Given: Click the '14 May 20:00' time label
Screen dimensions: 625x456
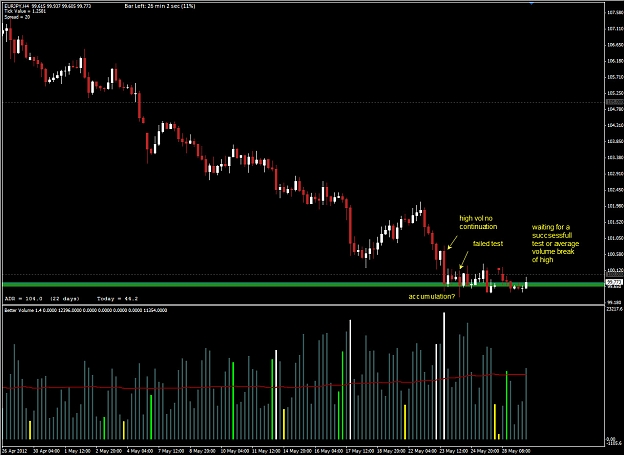Looking at the screenshot, I should 297,451.
